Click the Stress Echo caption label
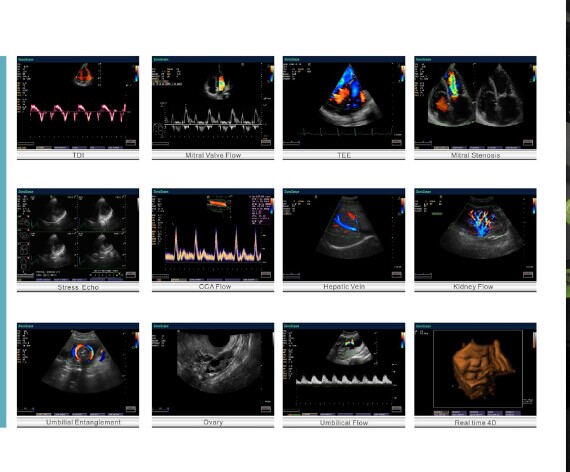Image resolution: width=570 pixels, height=472 pixels. (x=78, y=287)
